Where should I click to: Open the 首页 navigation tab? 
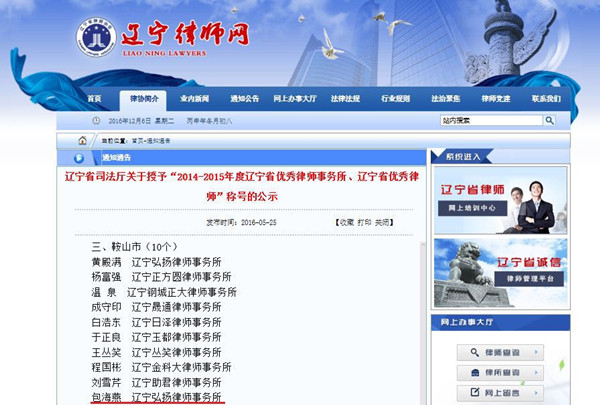coord(94,99)
